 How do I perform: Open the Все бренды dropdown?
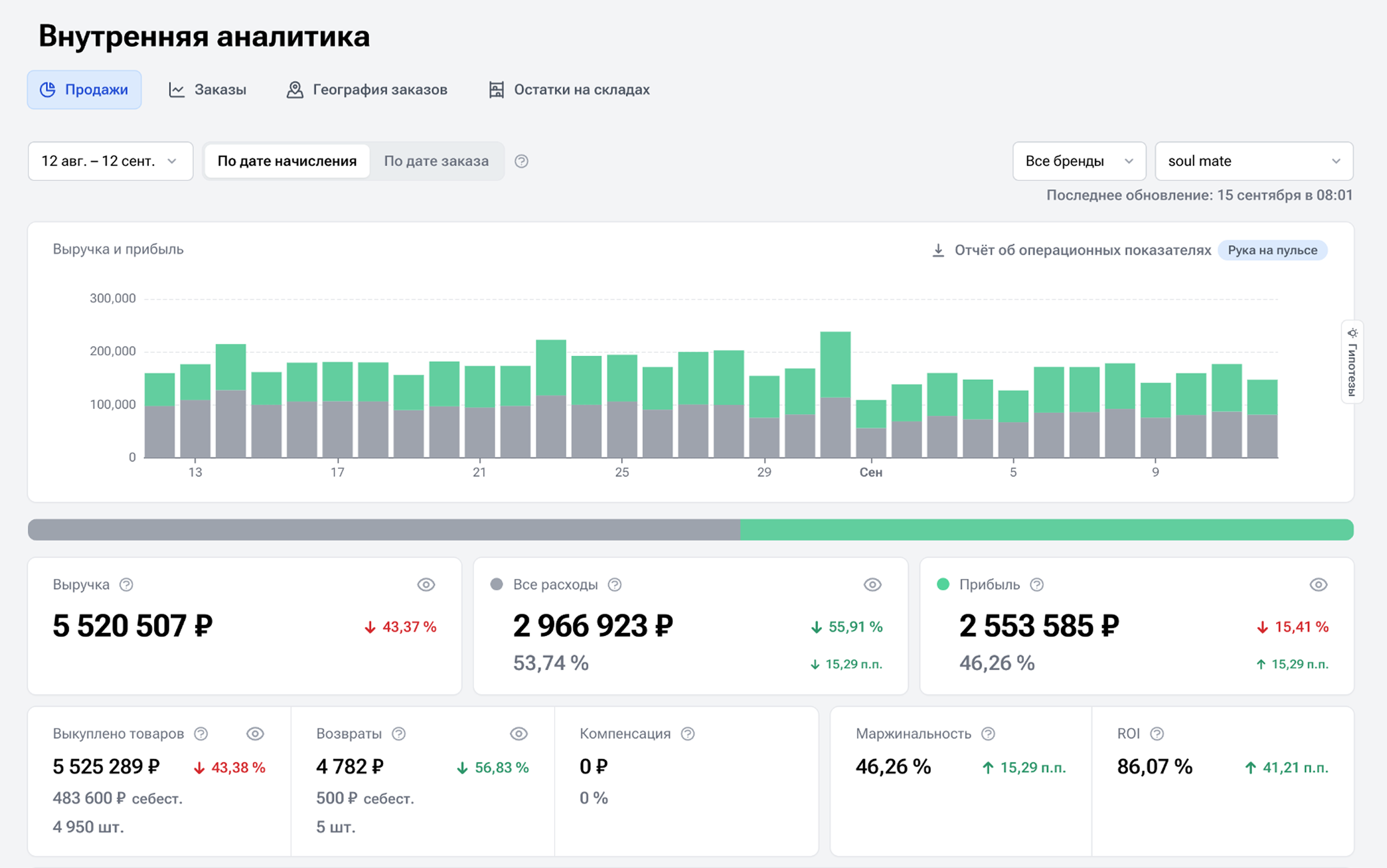pyautogui.click(x=1079, y=161)
